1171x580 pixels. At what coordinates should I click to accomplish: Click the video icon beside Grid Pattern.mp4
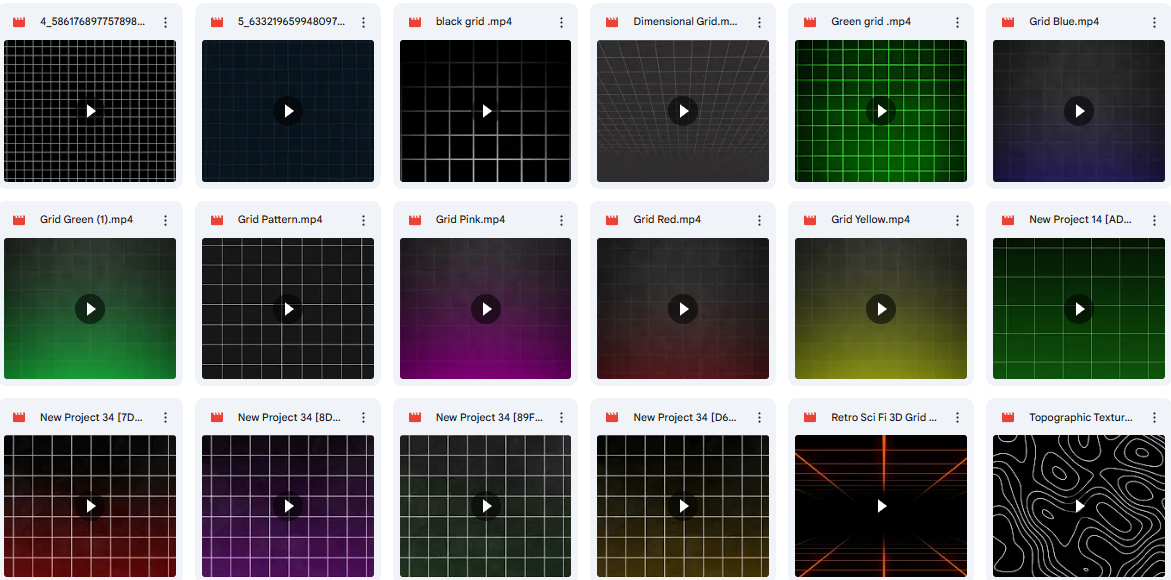216,219
